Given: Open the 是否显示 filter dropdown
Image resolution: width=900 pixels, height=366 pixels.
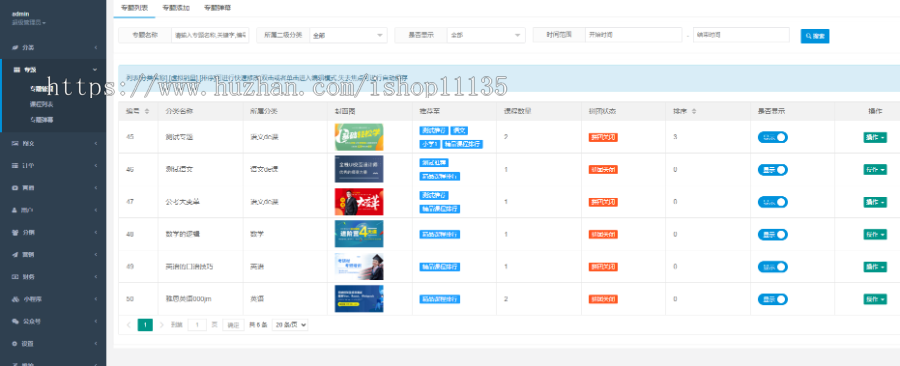Looking at the screenshot, I should 486,36.
